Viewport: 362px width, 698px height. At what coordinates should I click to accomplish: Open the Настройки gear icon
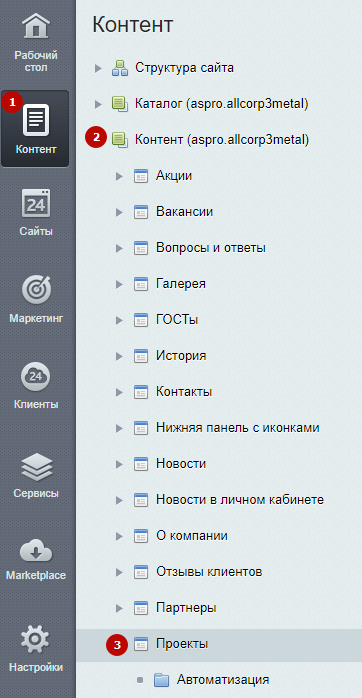(36, 640)
